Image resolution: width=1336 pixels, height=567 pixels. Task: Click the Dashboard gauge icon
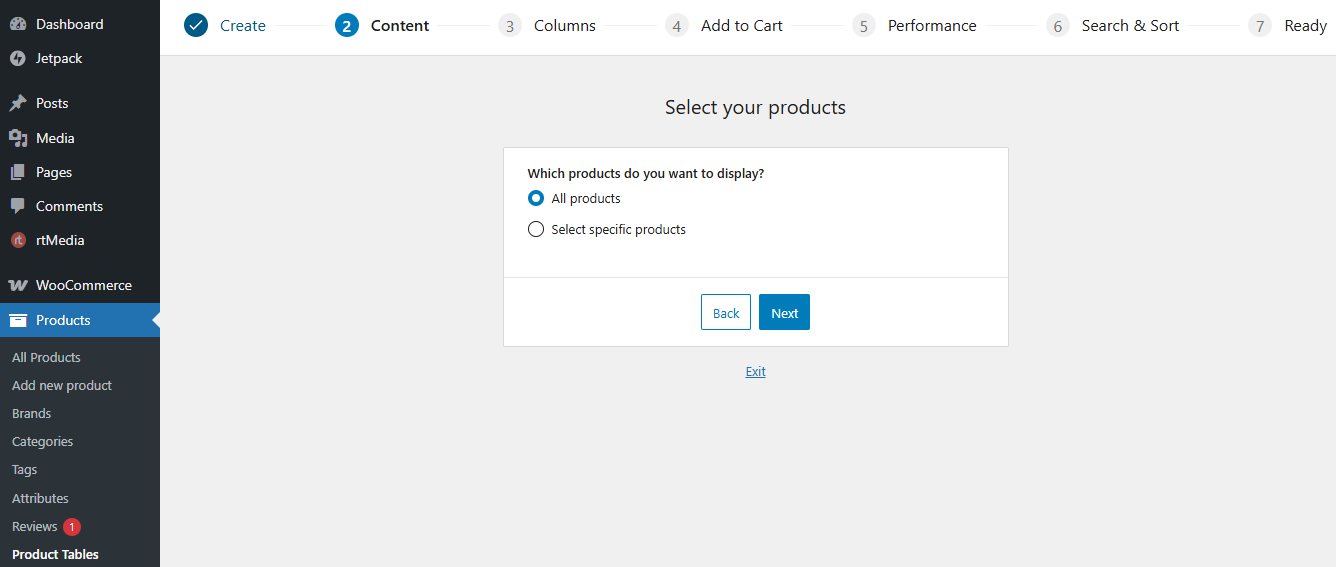click(x=18, y=24)
